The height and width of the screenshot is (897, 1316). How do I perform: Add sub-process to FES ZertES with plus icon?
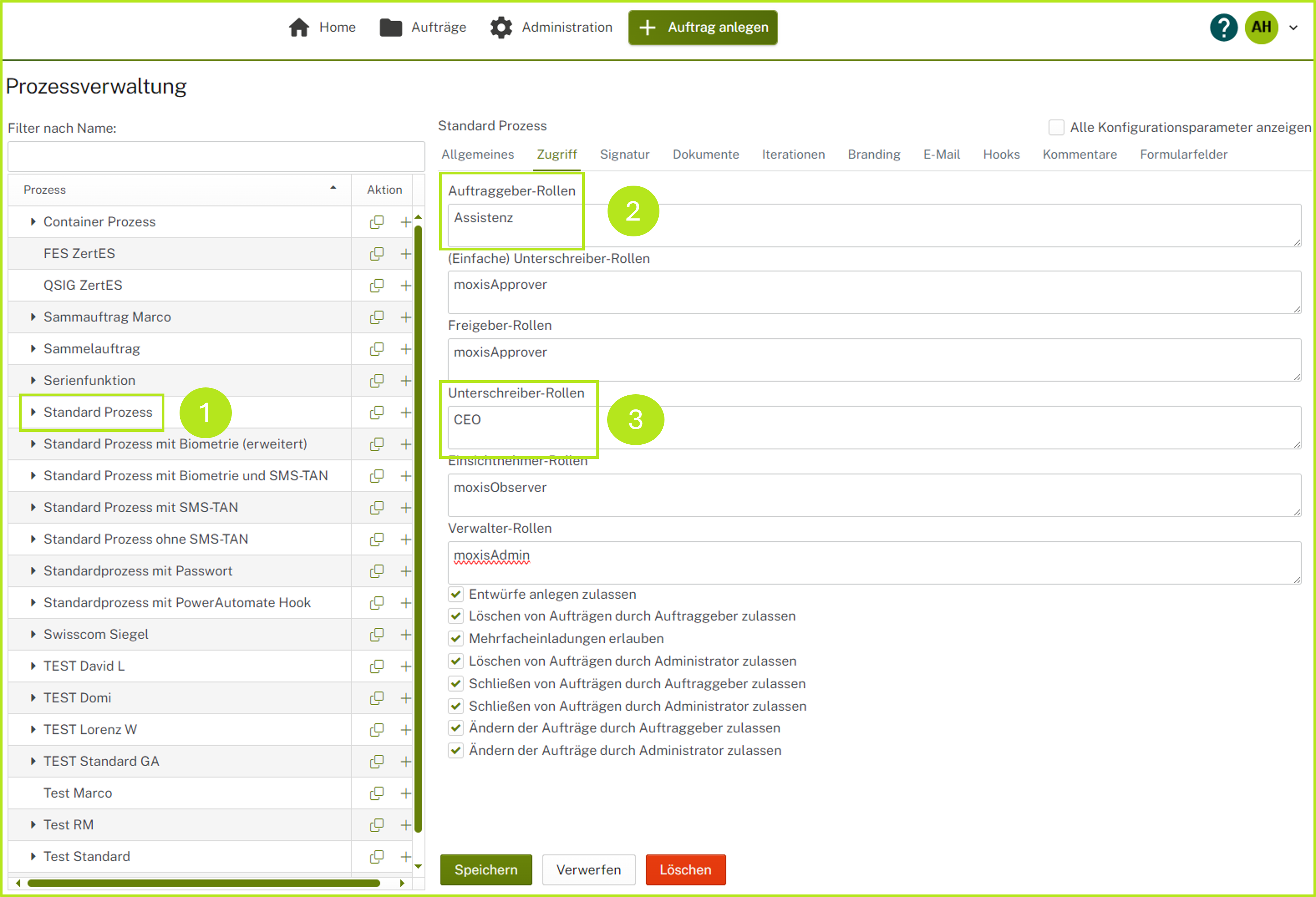[x=406, y=254]
